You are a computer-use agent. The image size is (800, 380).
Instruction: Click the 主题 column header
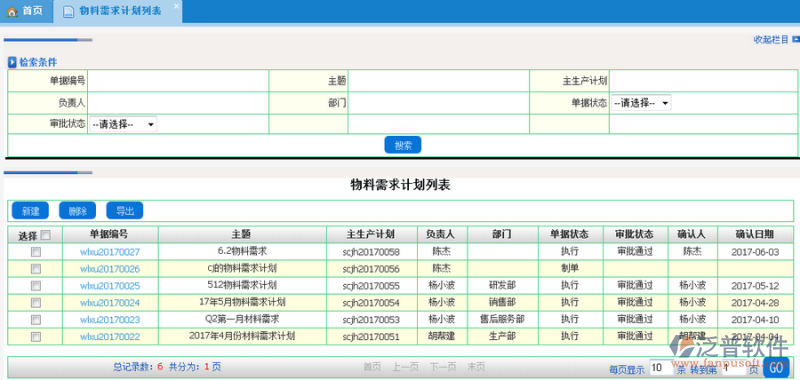point(242,235)
